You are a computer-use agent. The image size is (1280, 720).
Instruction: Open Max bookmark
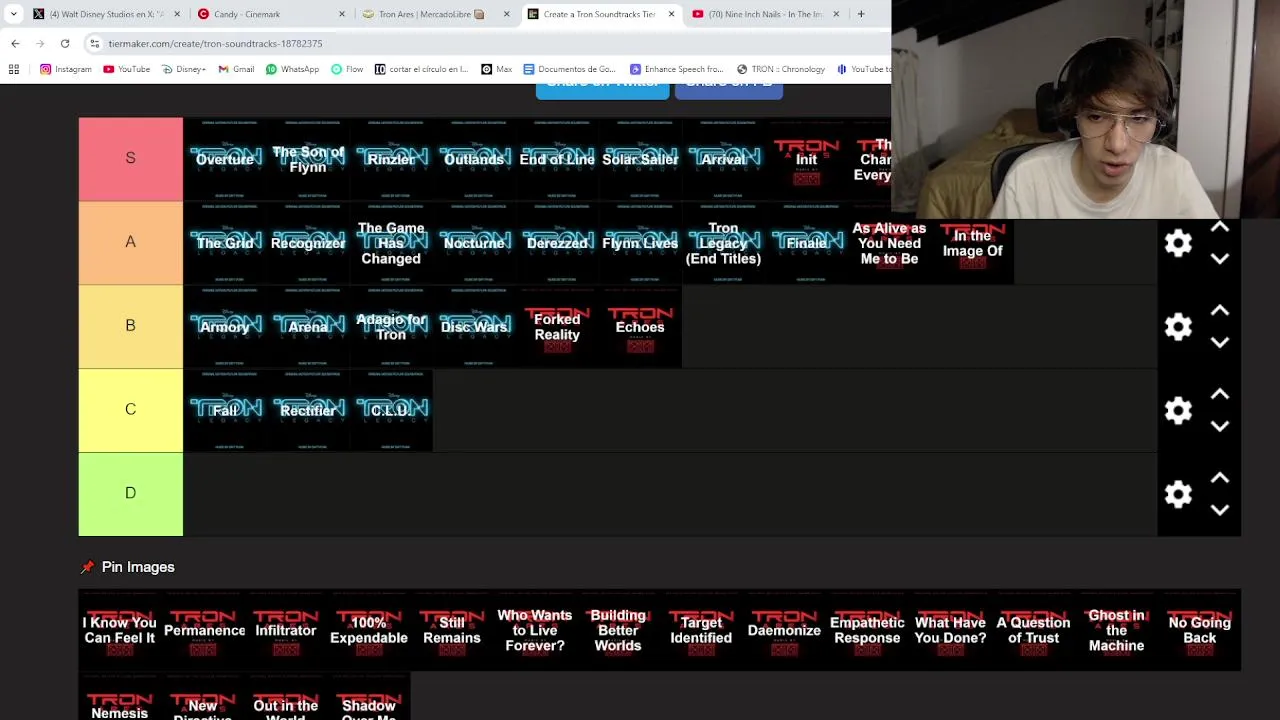497,69
